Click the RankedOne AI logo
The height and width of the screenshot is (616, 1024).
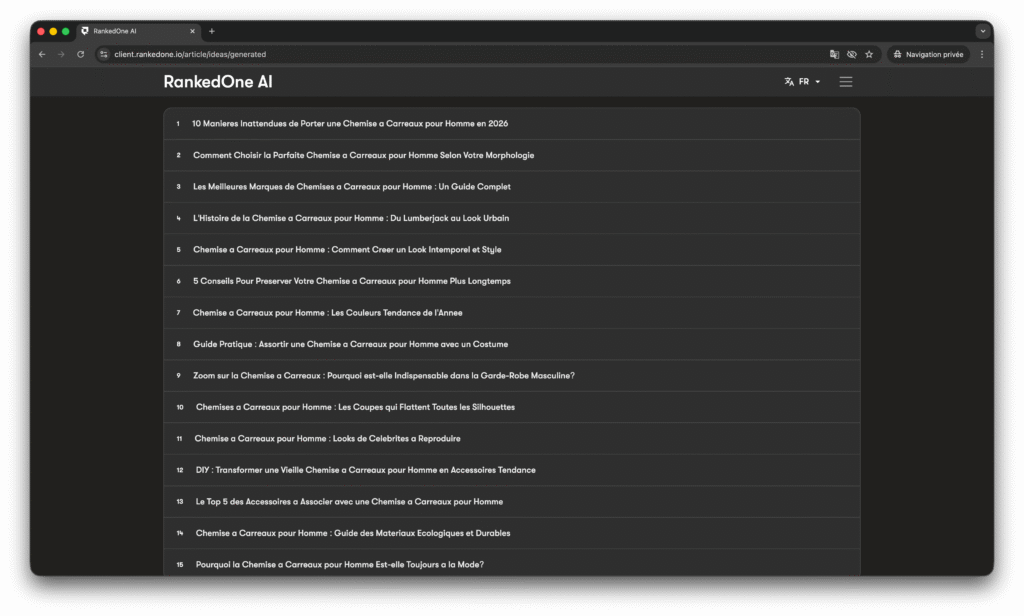217,82
